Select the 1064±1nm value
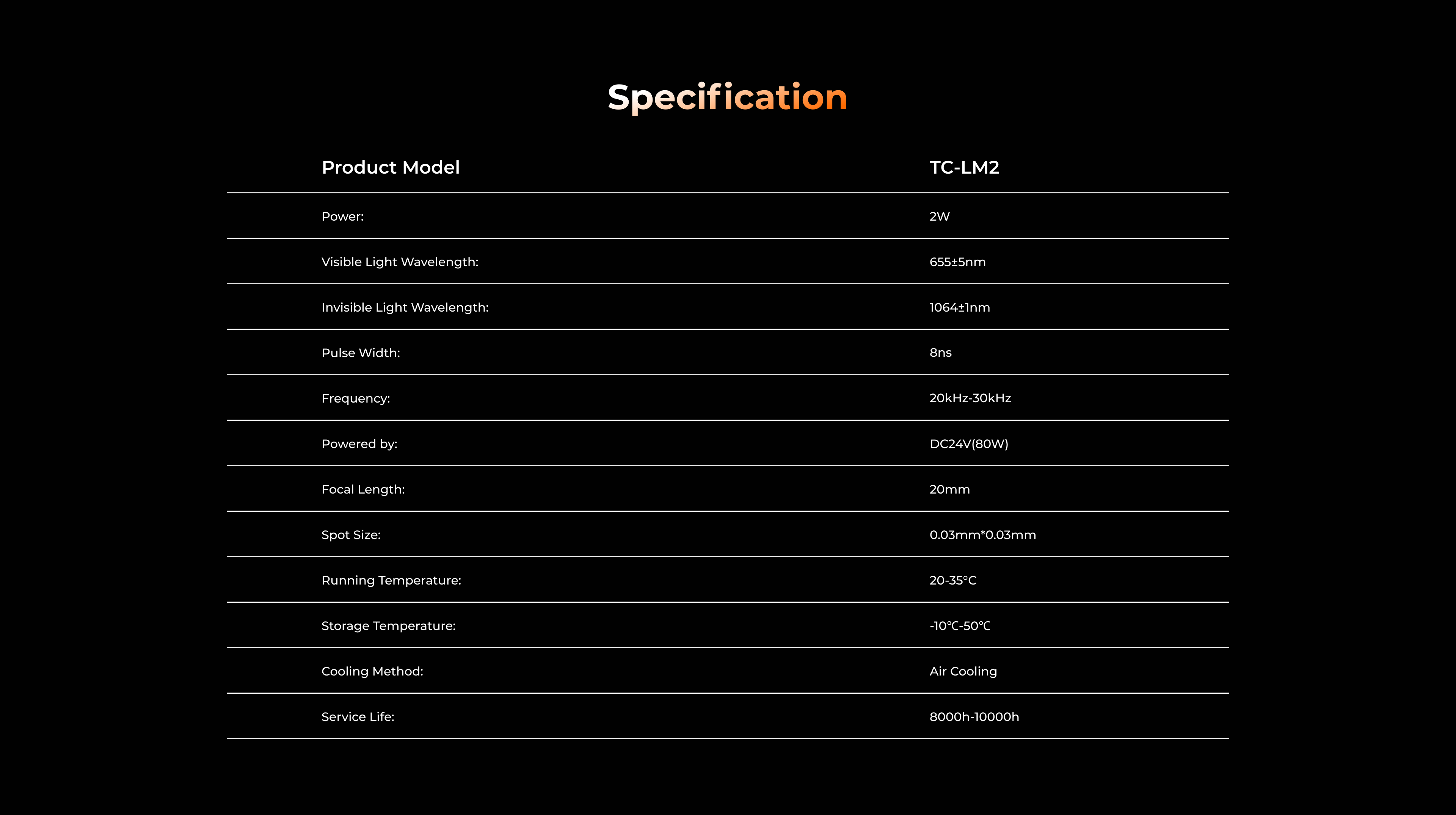The height and width of the screenshot is (815, 1456). [960, 307]
